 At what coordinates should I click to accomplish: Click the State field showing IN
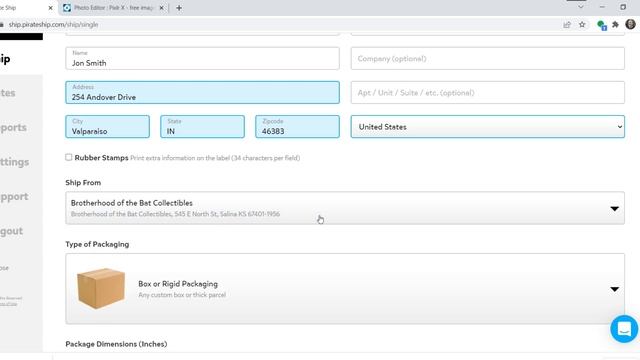click(x=202, y=127)
